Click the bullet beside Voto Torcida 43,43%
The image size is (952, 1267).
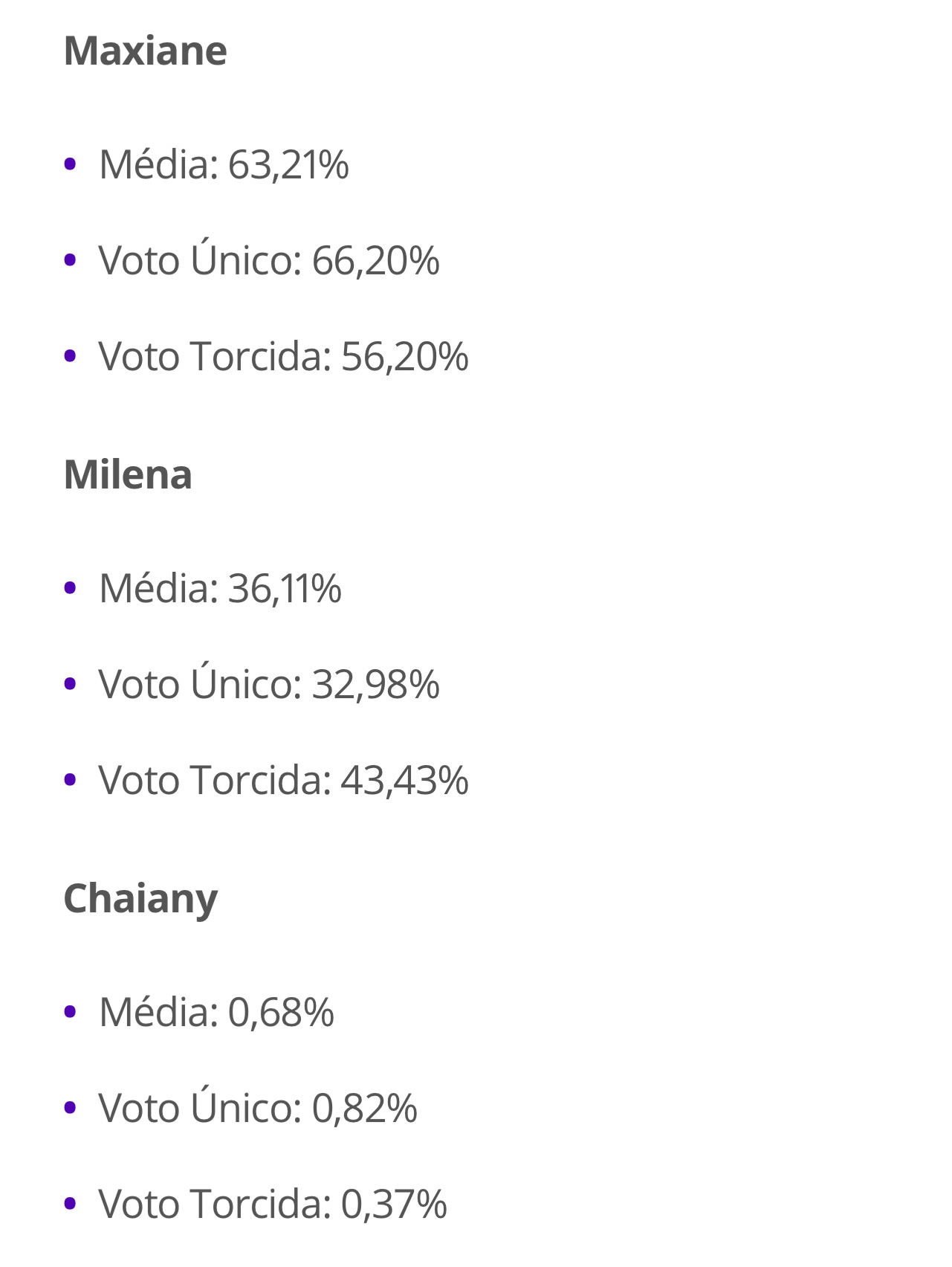[71, 780]
